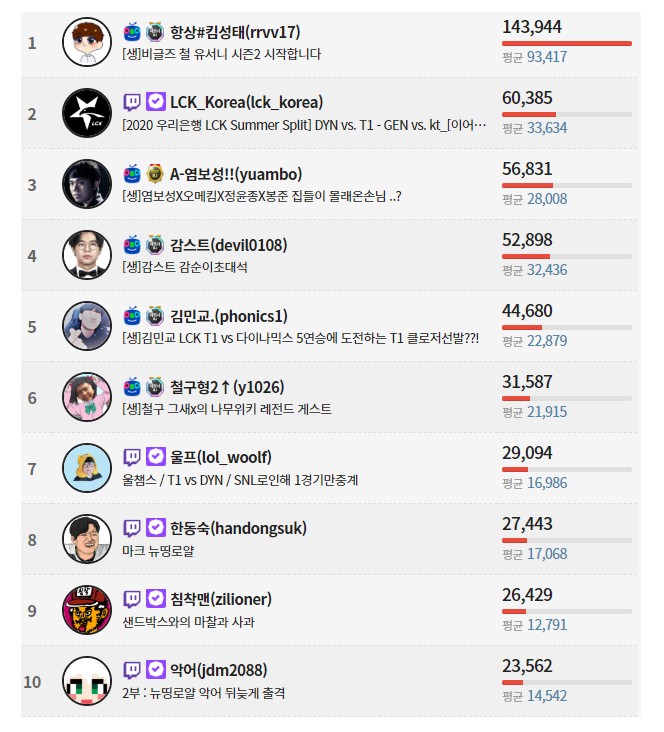Click the AfreecaTV icon beside 항상#킴성태
The height and width of the screenshot is (732, 664).
132,32
